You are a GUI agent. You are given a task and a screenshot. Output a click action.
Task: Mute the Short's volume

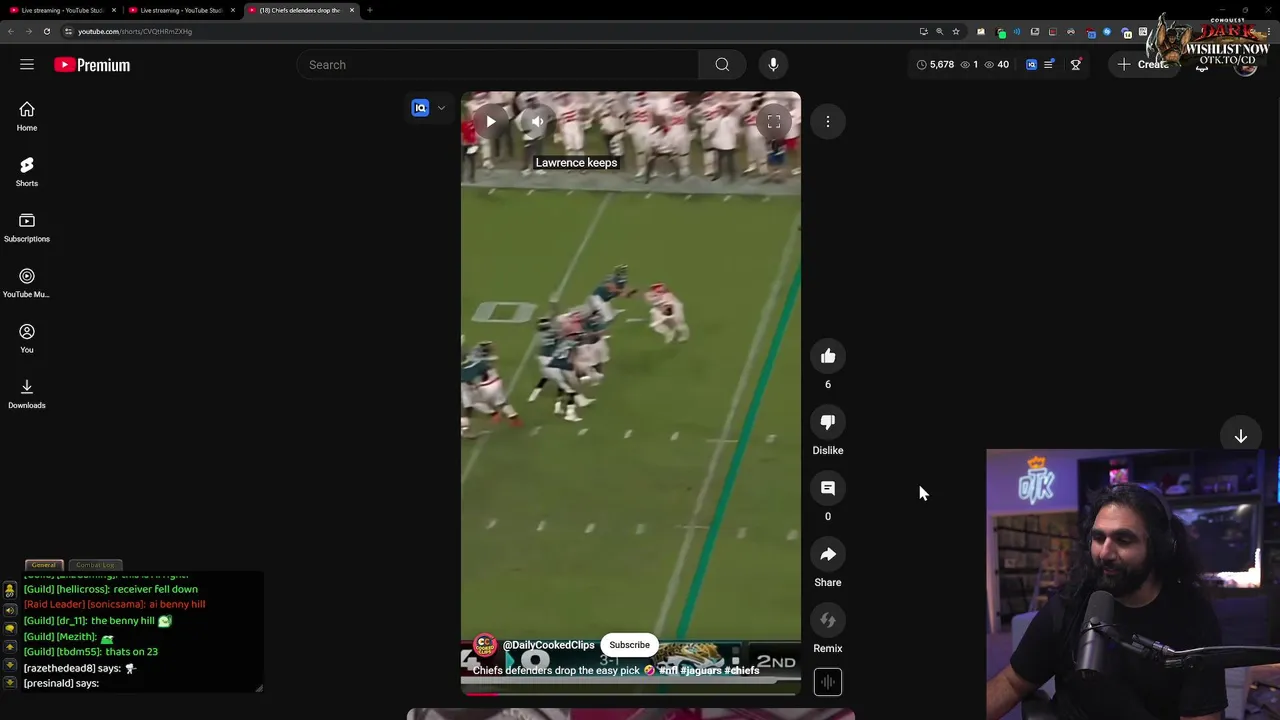tap(537, 122)
